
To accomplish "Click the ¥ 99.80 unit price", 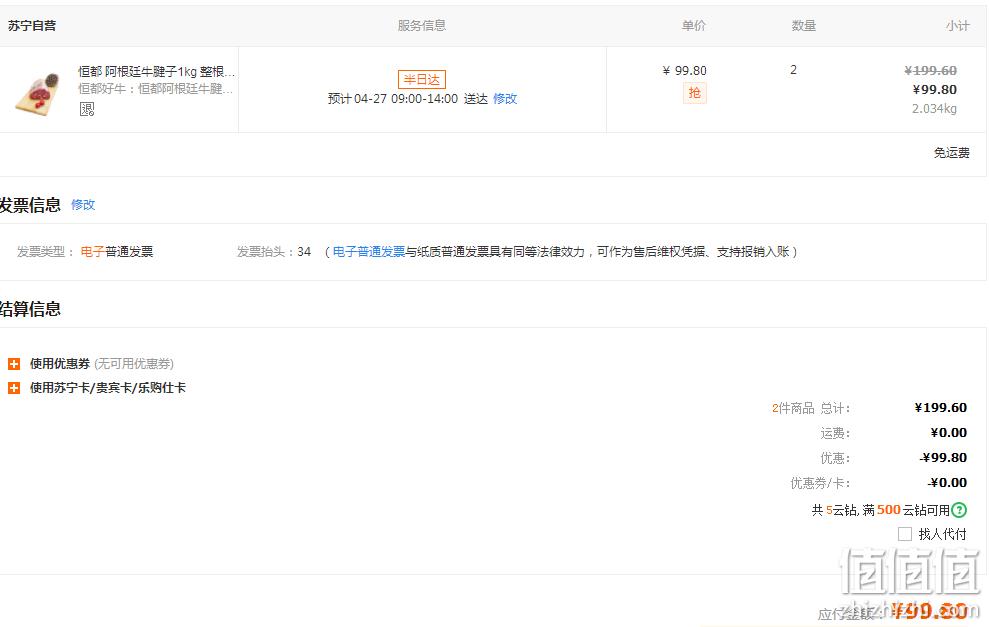I will pos(684,71).
